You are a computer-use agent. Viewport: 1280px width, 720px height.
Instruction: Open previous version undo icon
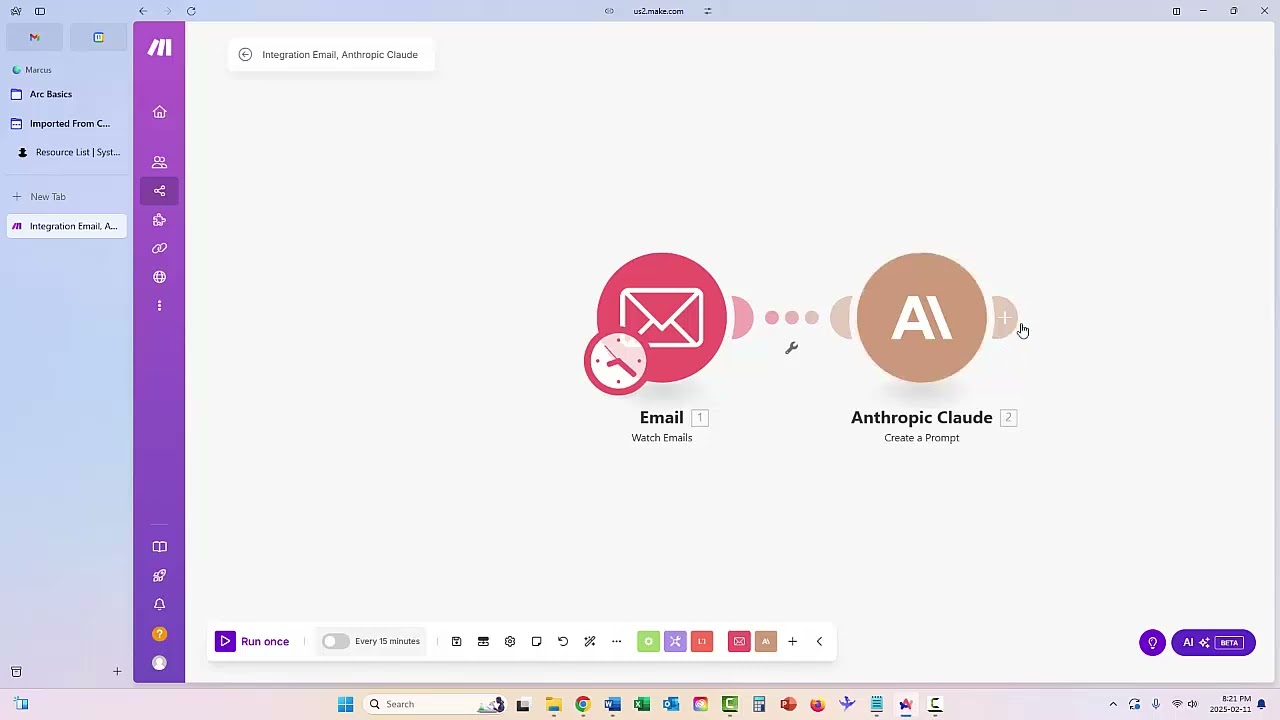(x=563, y=642)
